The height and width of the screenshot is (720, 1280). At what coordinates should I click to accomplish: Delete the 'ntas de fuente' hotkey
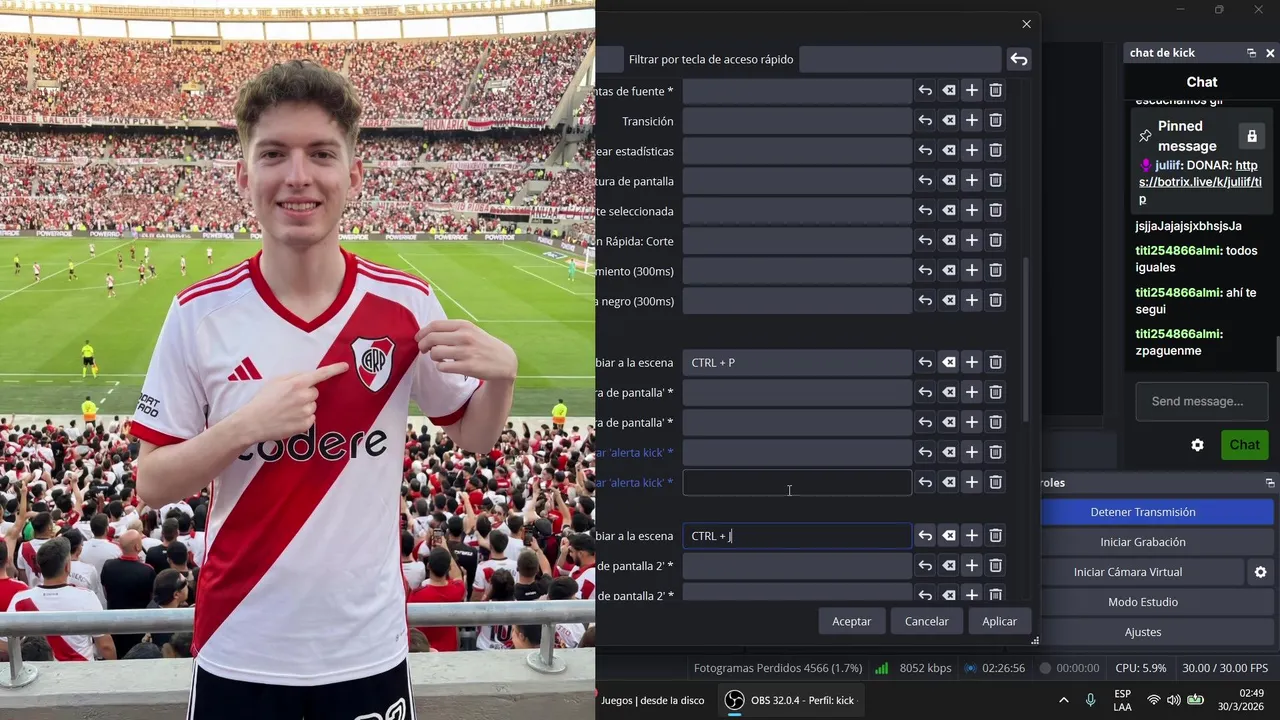pos(996,91)
